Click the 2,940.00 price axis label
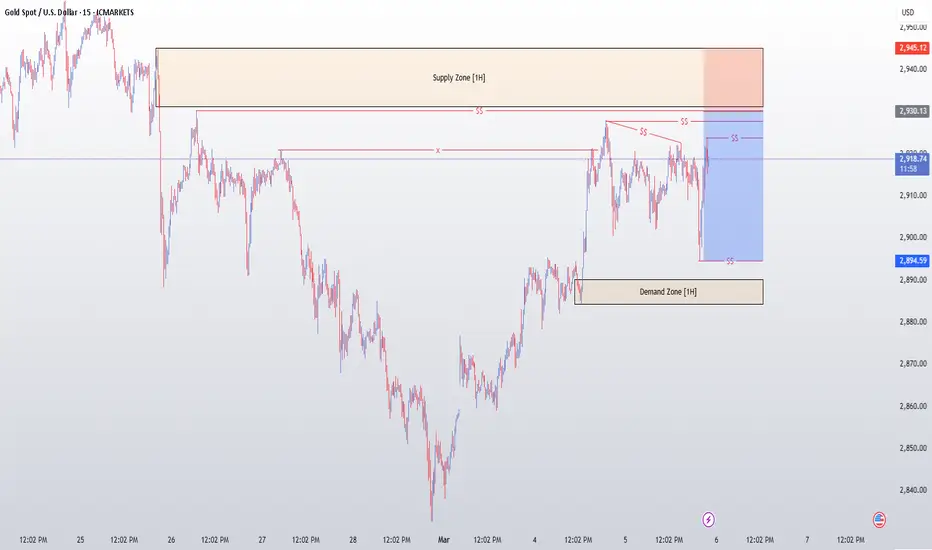 click(913, 69)
